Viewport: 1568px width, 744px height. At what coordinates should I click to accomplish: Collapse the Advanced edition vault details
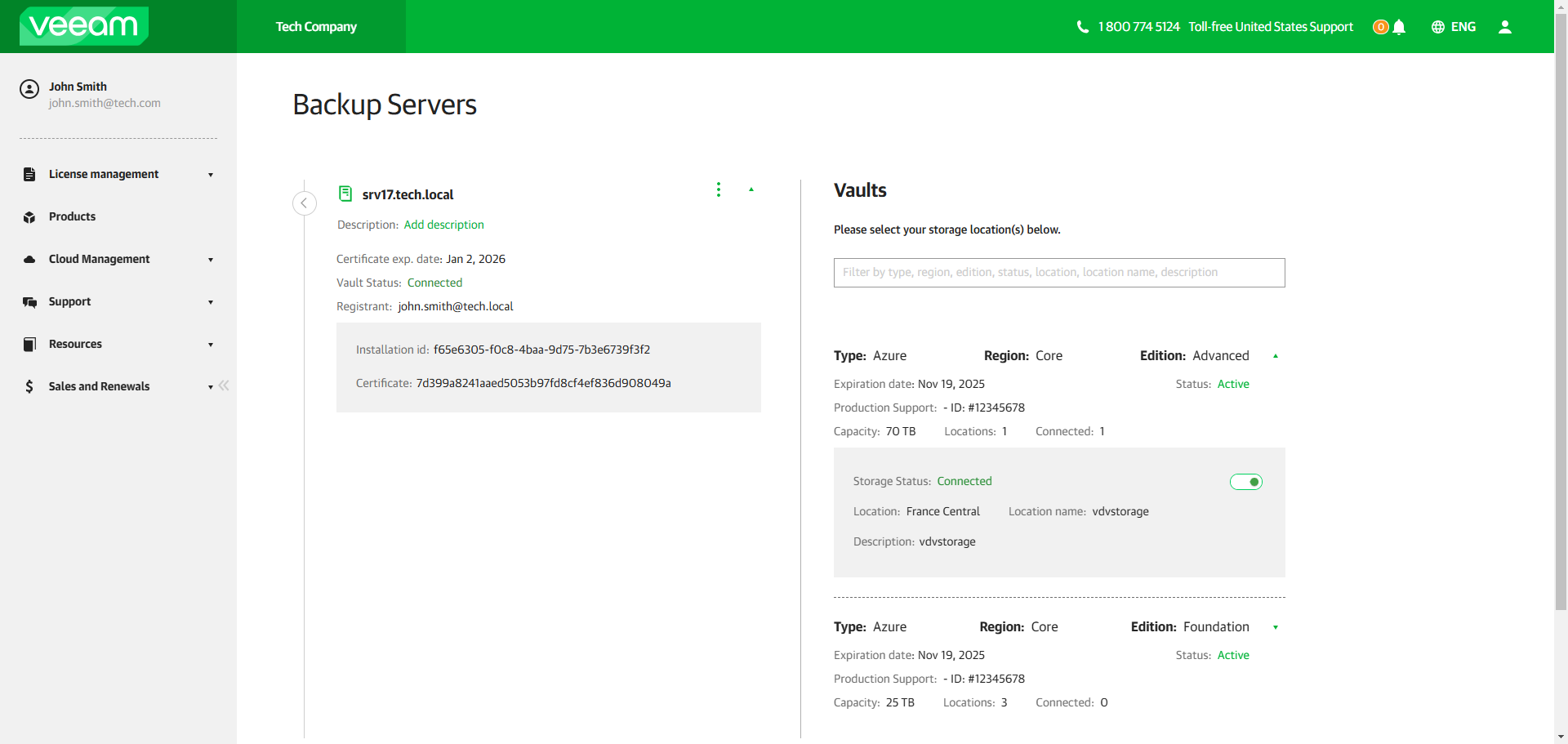1276,356
